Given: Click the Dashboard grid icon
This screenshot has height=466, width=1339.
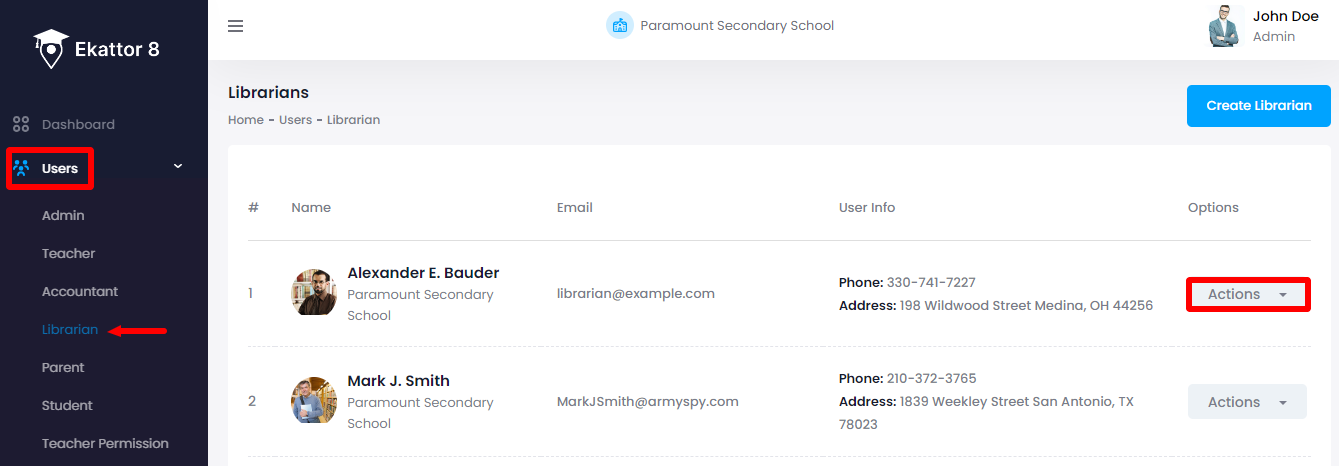Looking at the screenshot, I should [21, 125].
